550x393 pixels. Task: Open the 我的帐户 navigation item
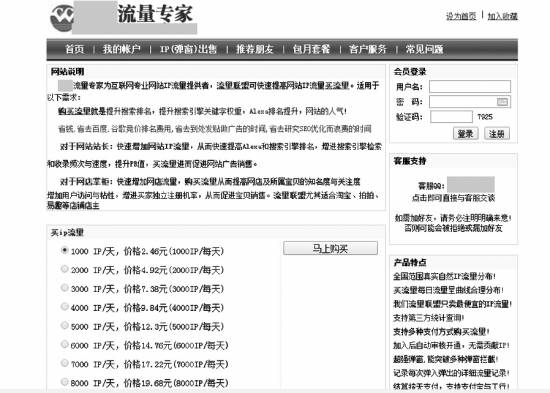121,49
